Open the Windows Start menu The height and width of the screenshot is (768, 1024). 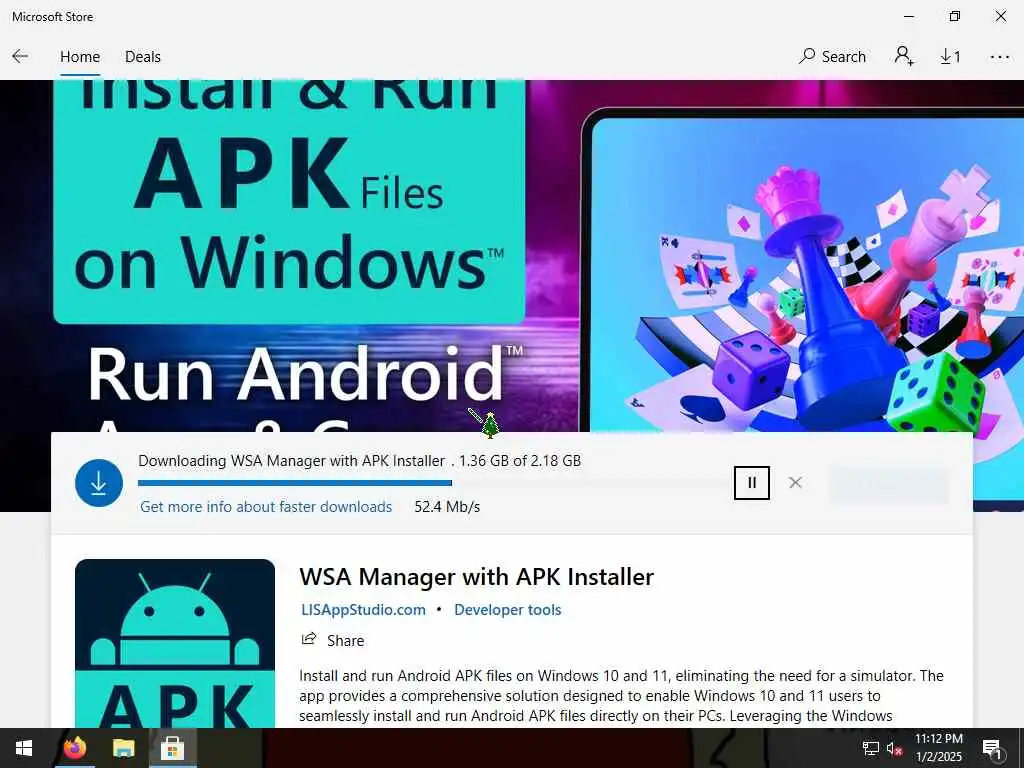tap(24, 748)
